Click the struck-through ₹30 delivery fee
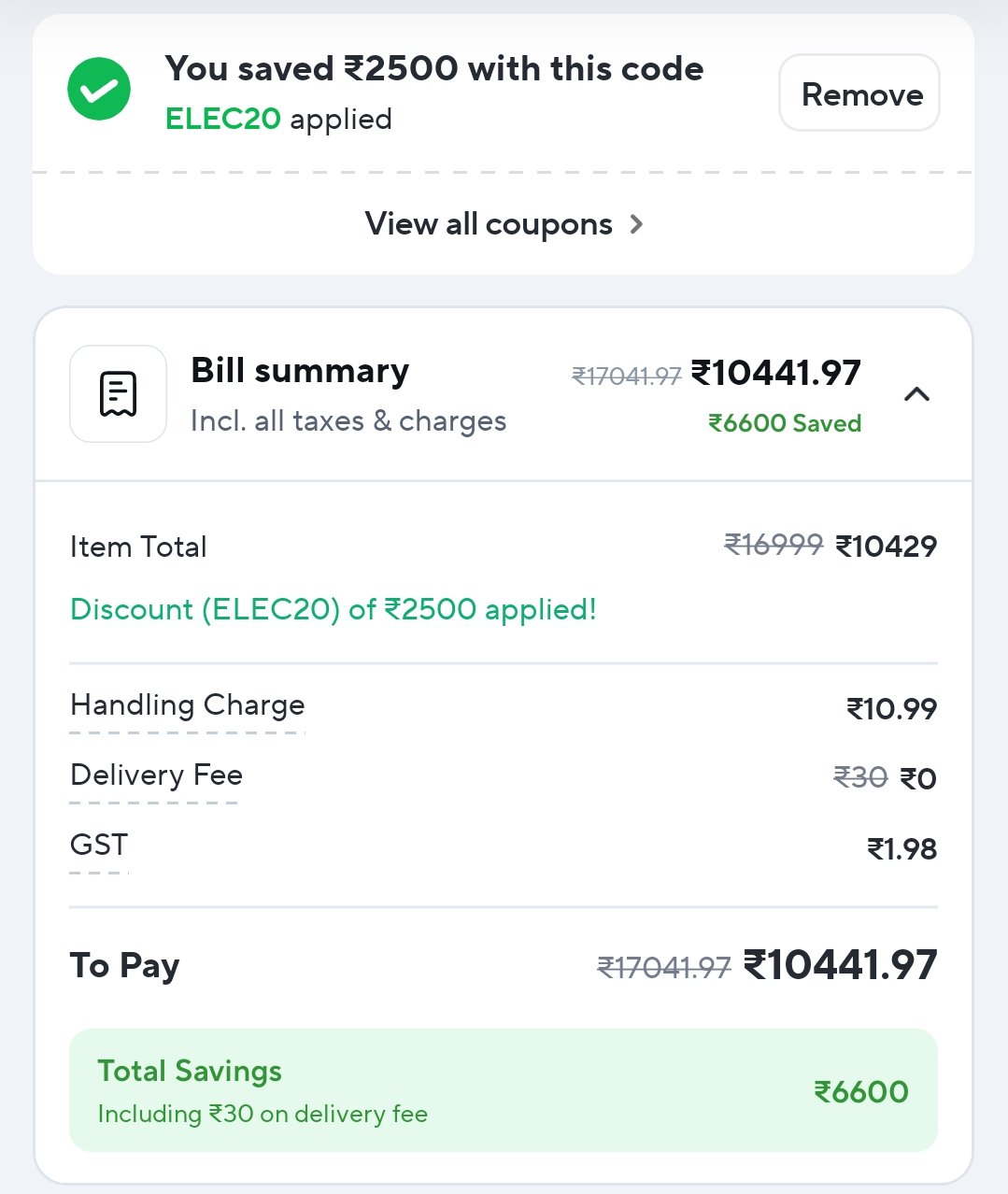Screen dimensions: 1008x1194 coord(860,777)
